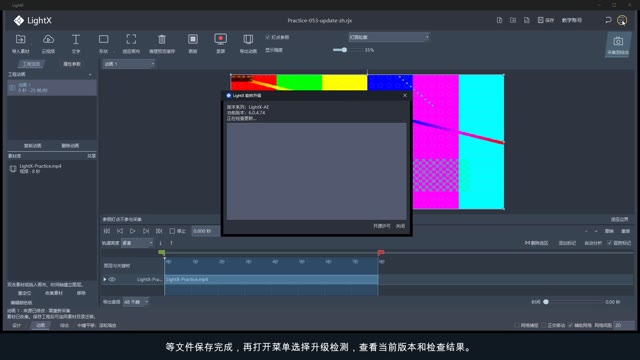
Task: Click the red end marker on timeline
Action: click(381, 253)
